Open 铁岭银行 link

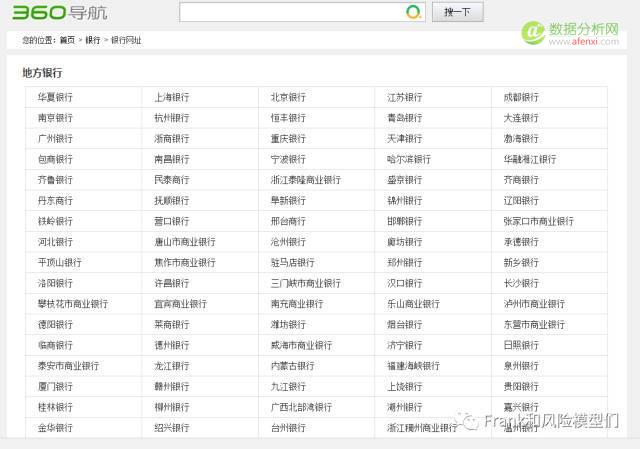[x=55, y=221]
